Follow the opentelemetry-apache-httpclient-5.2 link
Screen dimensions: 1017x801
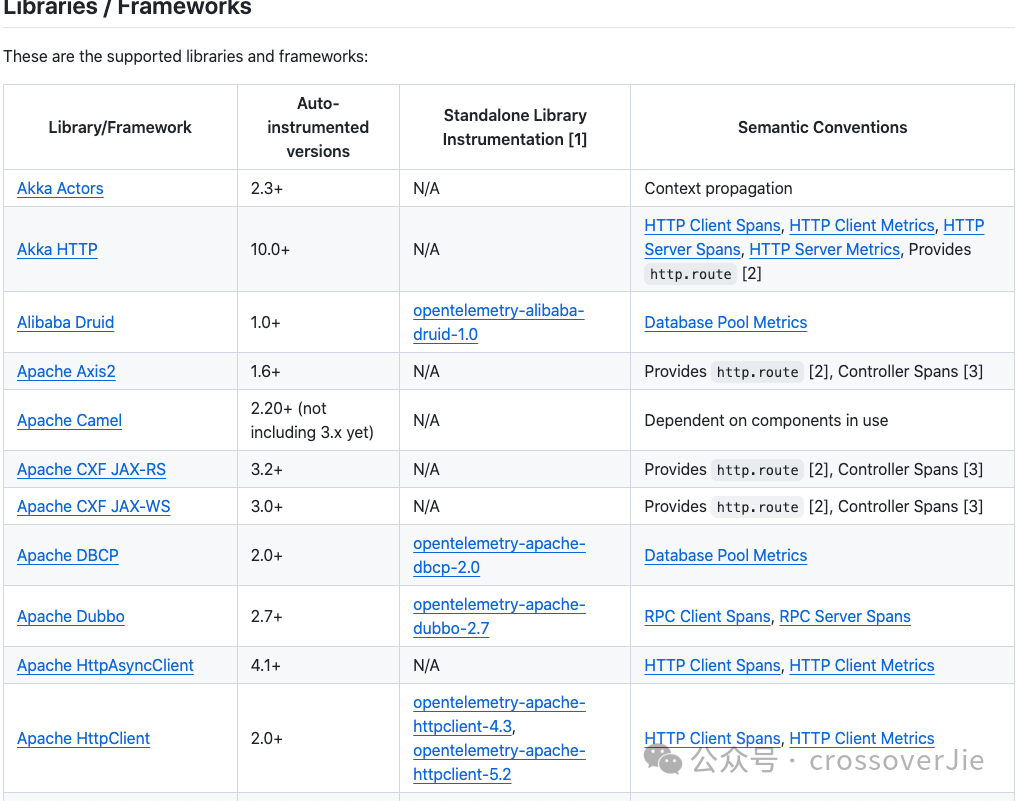[499, 762]
